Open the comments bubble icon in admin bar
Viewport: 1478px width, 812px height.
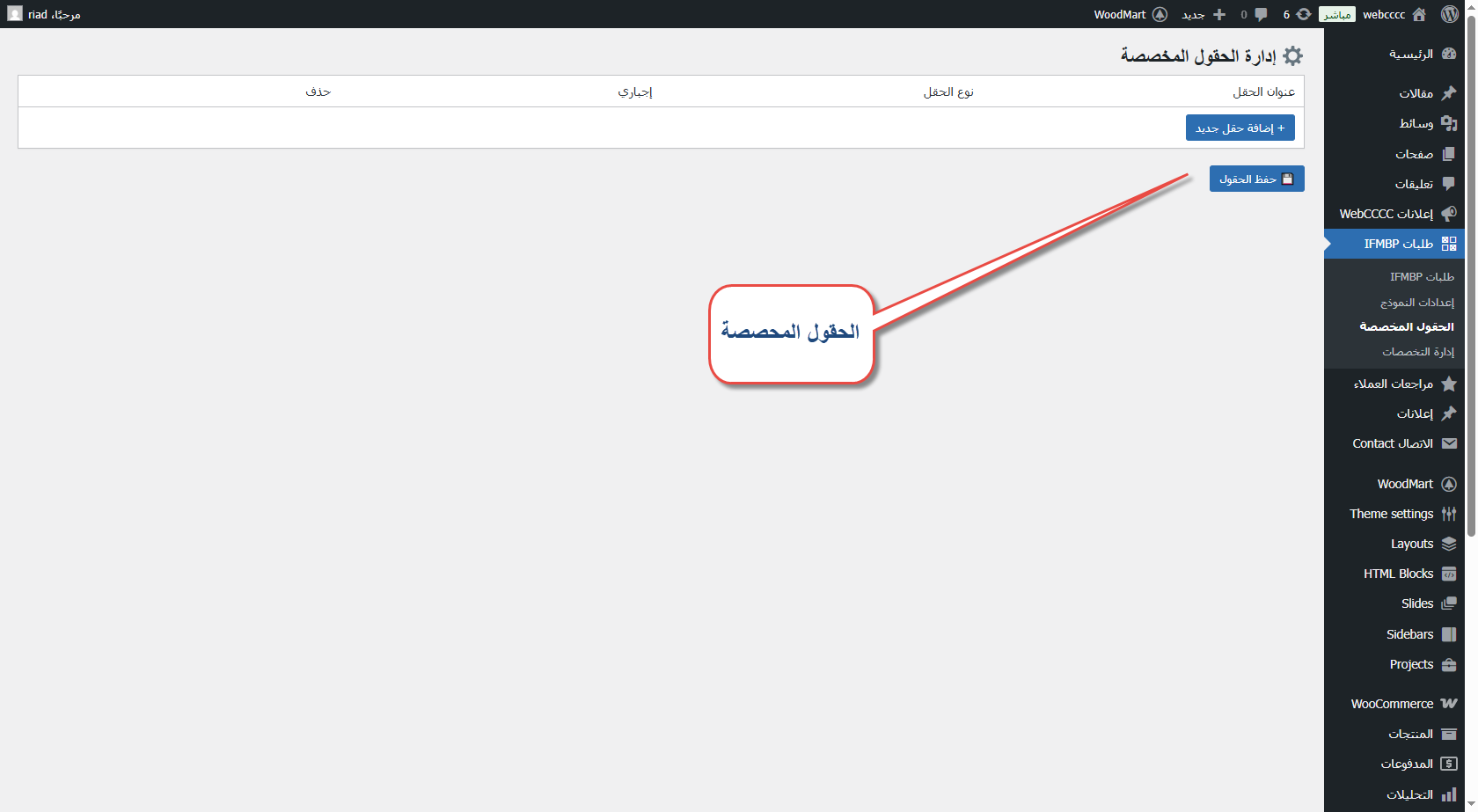(1261, 14)
